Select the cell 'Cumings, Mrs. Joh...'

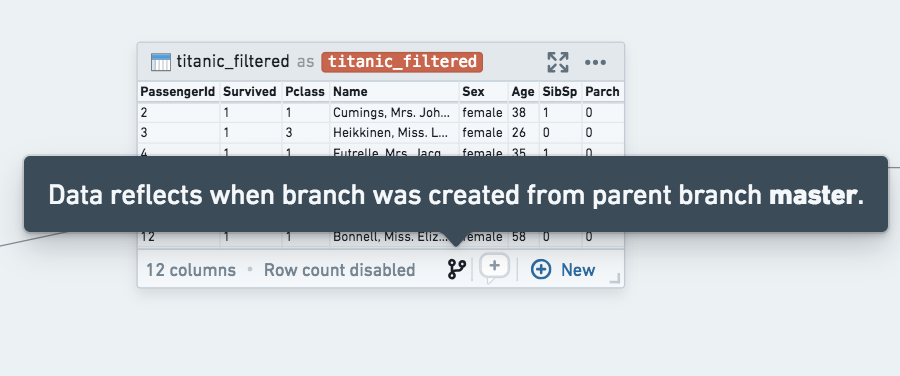pyautogui.click(x=394, y=113)
